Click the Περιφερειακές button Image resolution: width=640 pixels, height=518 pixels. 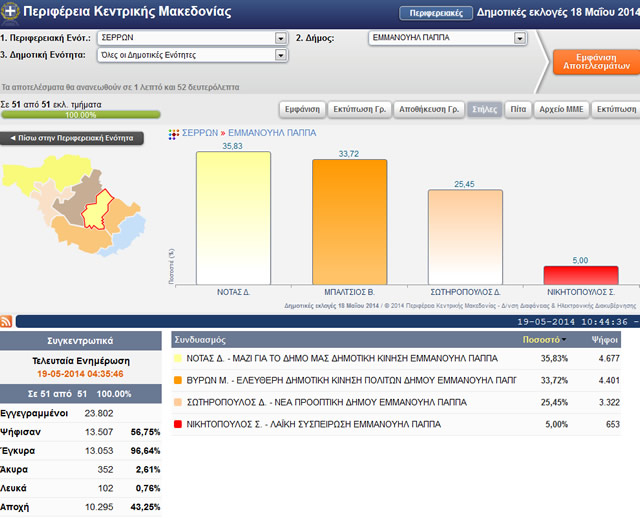pyautogui.click(x=435, y=13)
